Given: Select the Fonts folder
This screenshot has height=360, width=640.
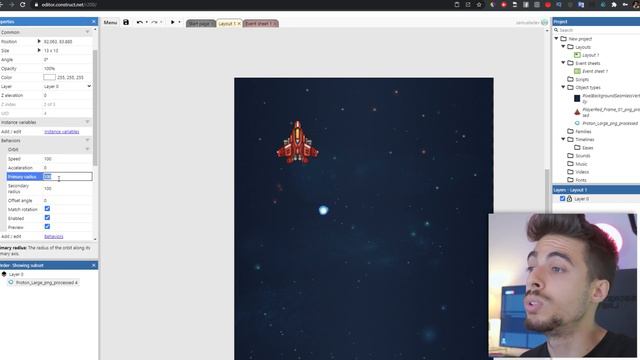Looking at the screenshot, I should (581, 180).
